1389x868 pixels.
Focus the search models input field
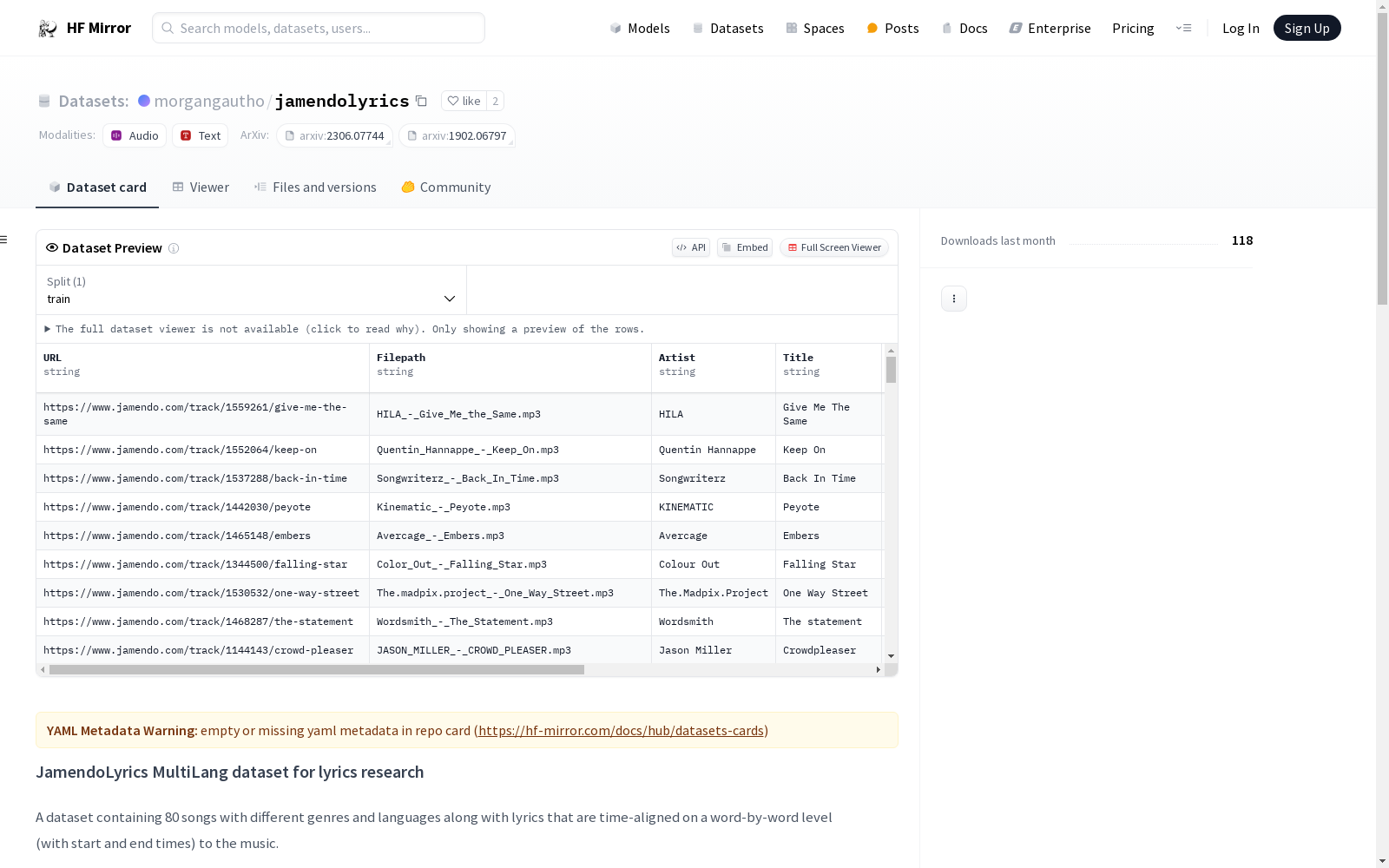(319, 28)
